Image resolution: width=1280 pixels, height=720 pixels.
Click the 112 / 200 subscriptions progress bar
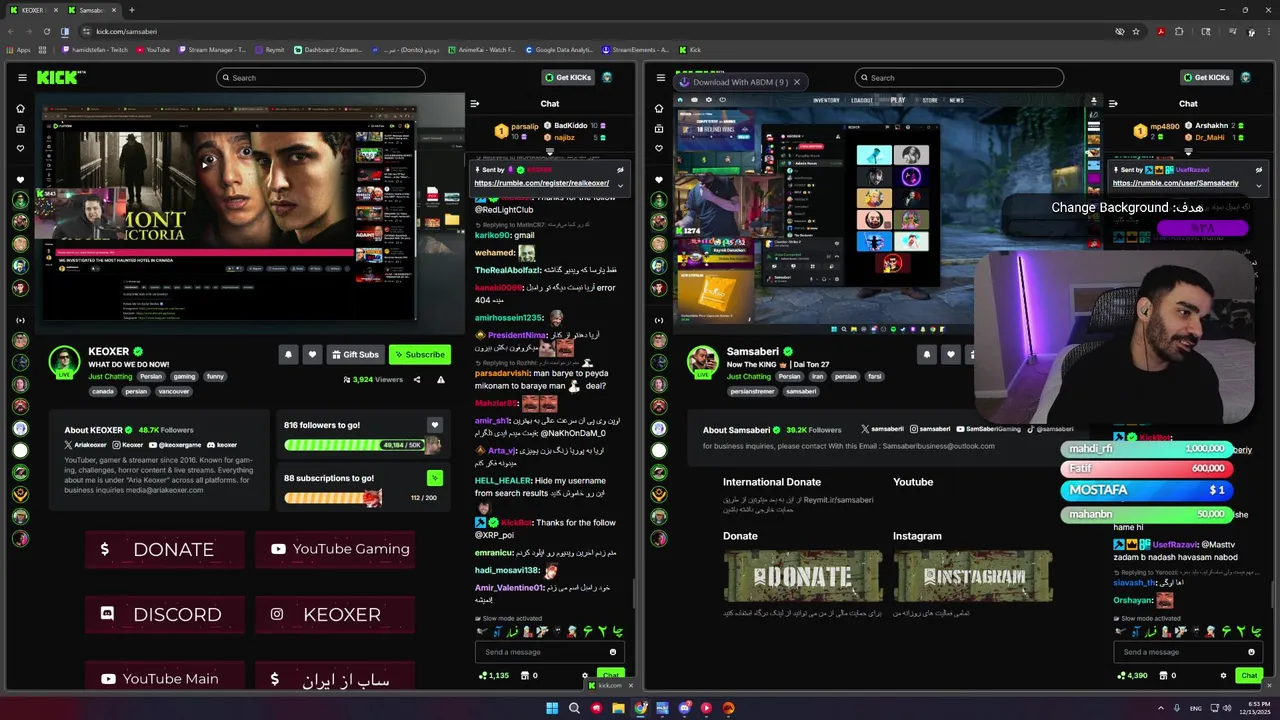click(362, 498)
